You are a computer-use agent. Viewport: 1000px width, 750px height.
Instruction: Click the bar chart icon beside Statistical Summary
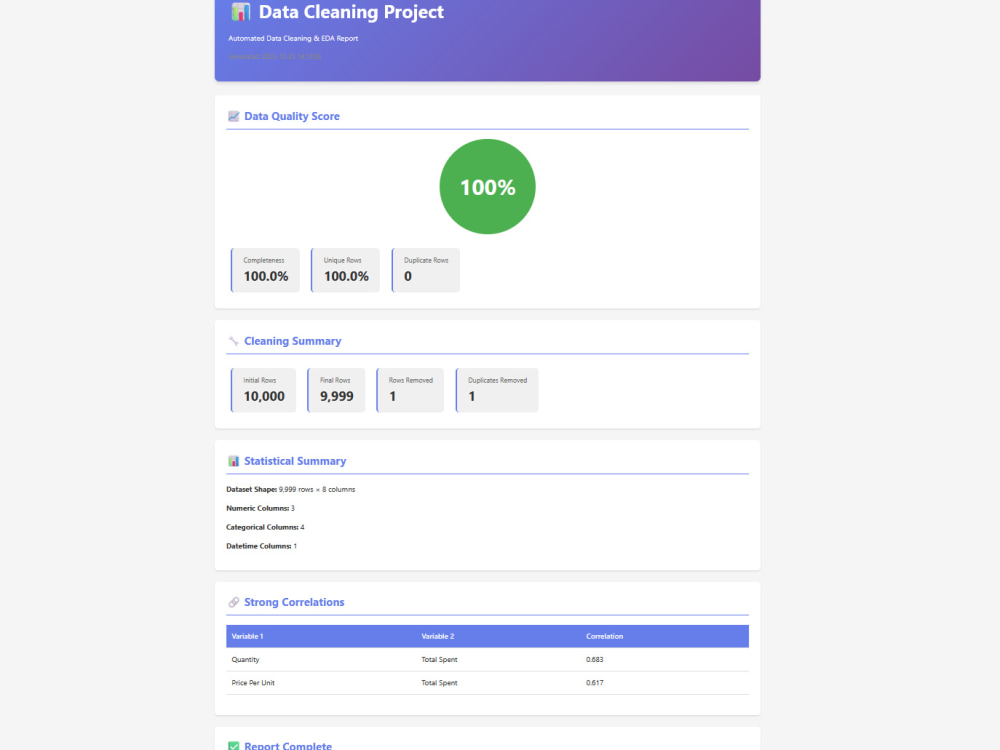[x=233, y=461]
